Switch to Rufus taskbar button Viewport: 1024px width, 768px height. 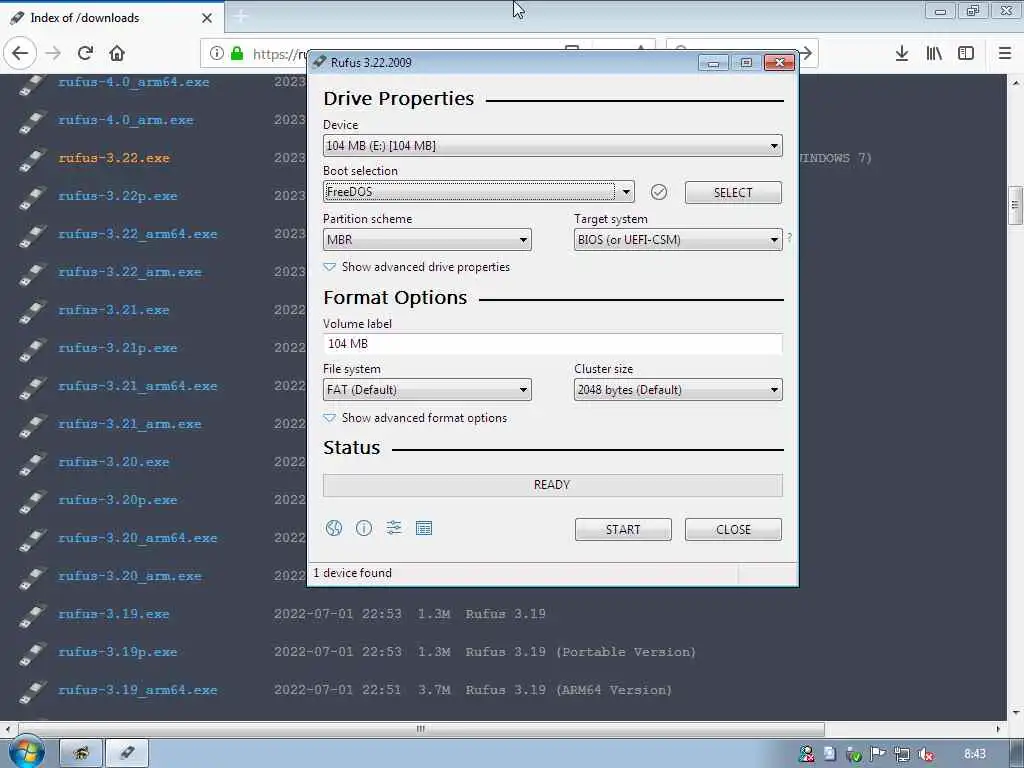point(127,753)
